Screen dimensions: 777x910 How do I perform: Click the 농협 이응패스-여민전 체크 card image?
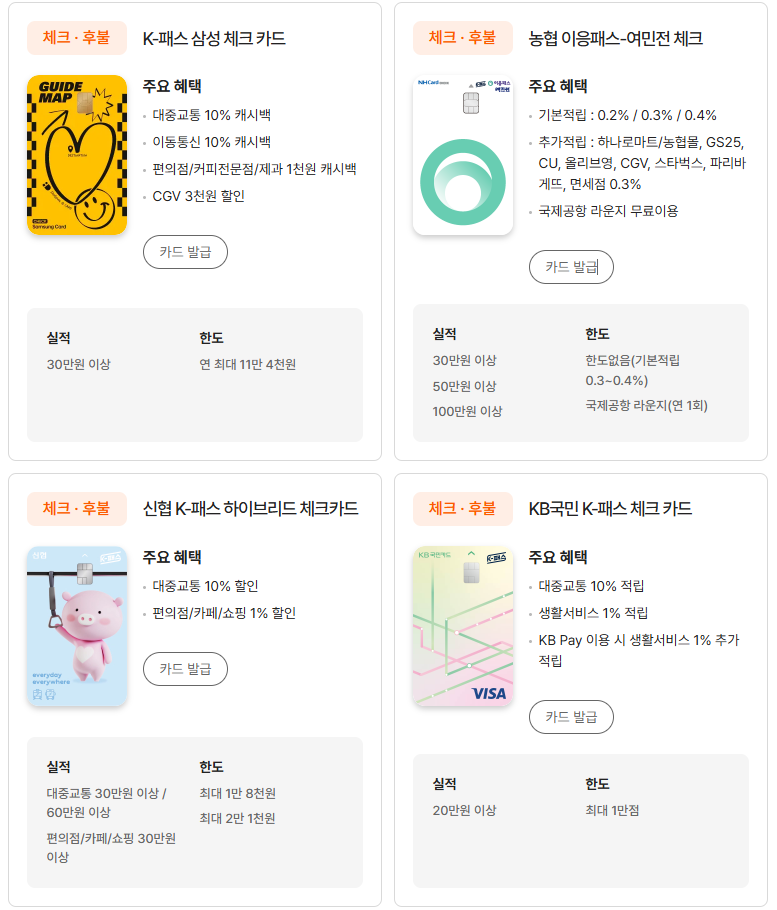(463, 155)
